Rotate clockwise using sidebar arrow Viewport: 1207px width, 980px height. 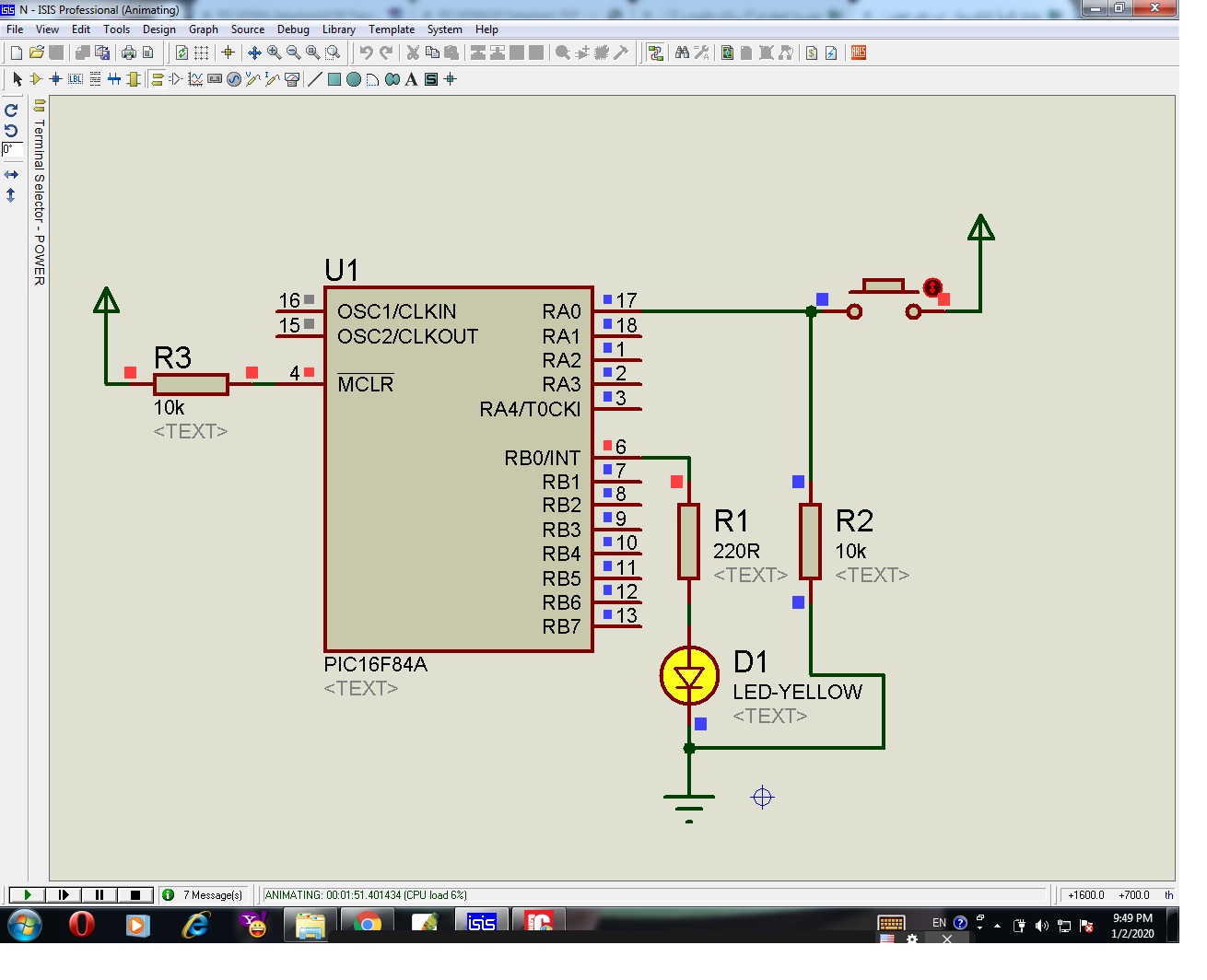[x=11, y=110]
